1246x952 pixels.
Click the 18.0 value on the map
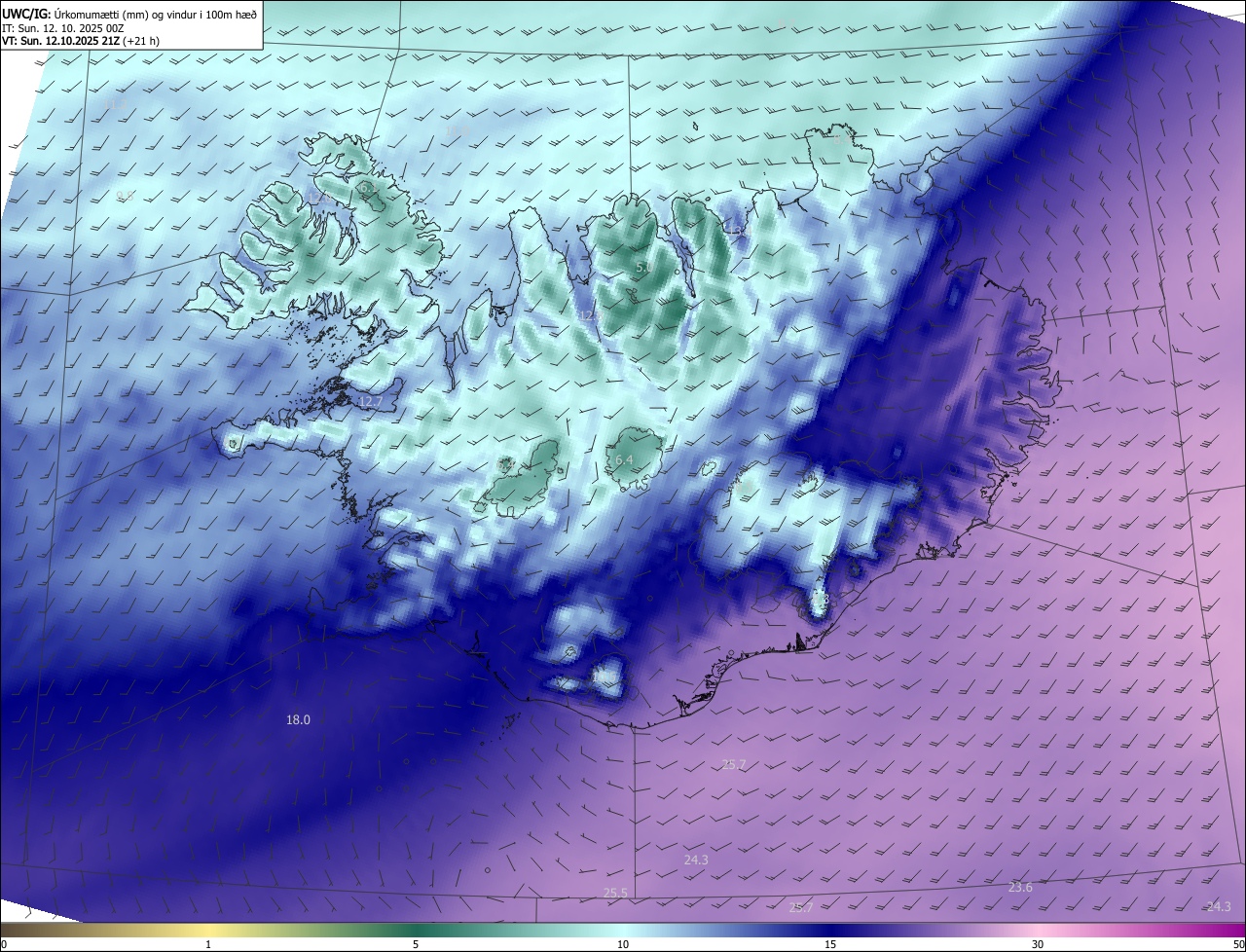point(298,720)
